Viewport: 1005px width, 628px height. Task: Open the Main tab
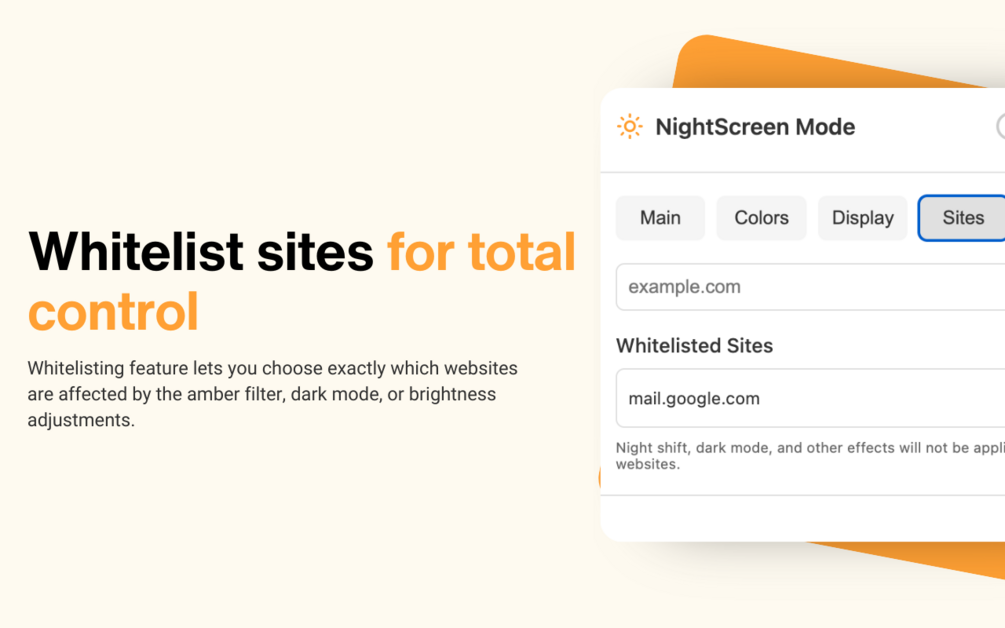(x=660, y=218)
